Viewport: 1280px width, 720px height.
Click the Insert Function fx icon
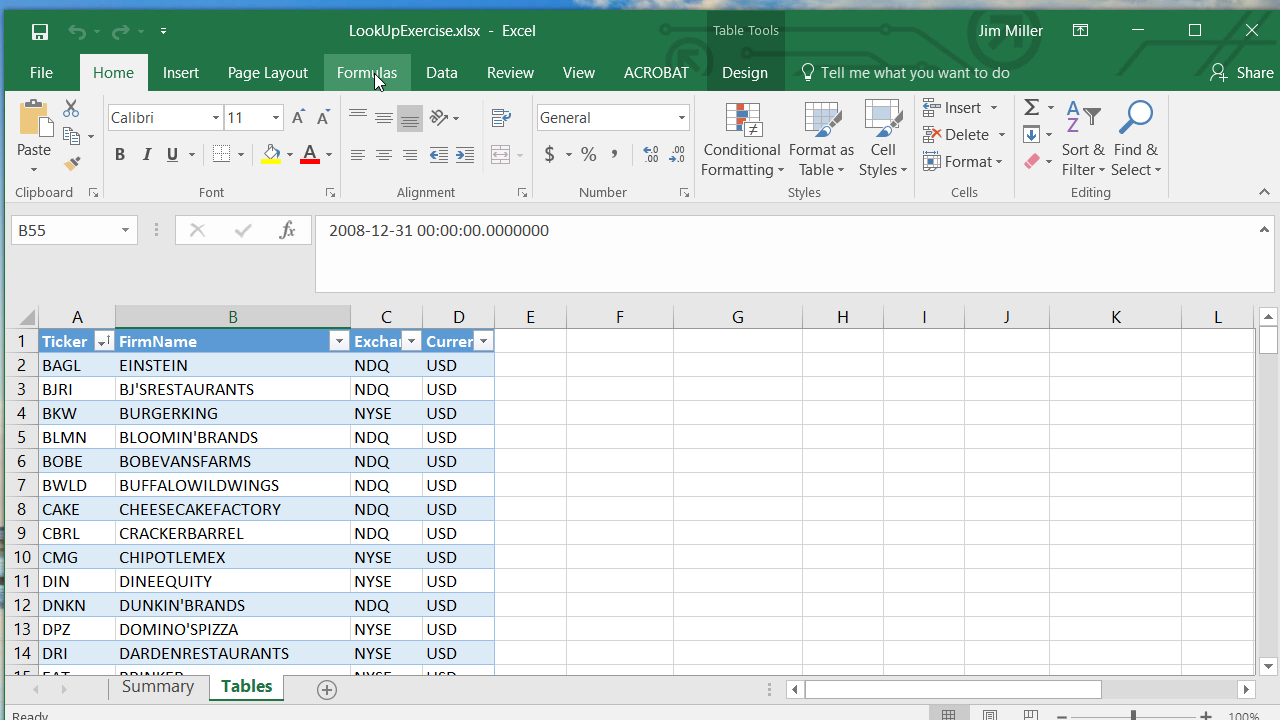pyautogui.click(x=287, y=231)
